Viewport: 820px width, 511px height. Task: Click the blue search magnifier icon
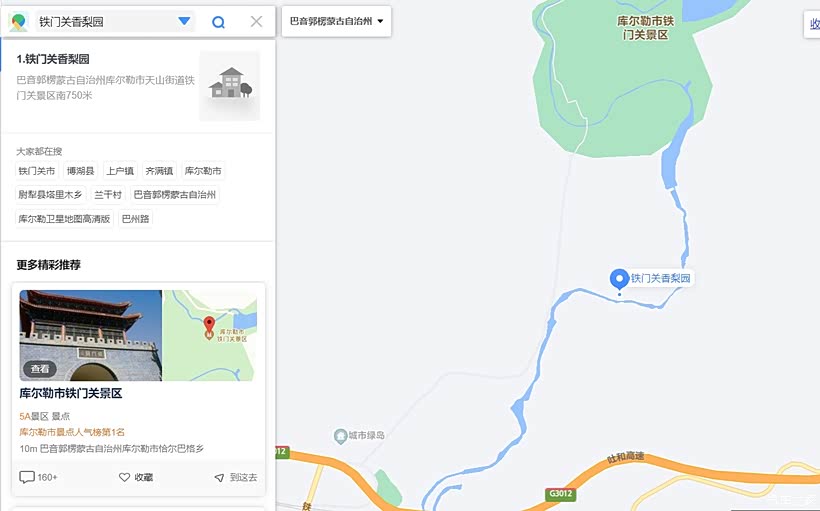218,22
